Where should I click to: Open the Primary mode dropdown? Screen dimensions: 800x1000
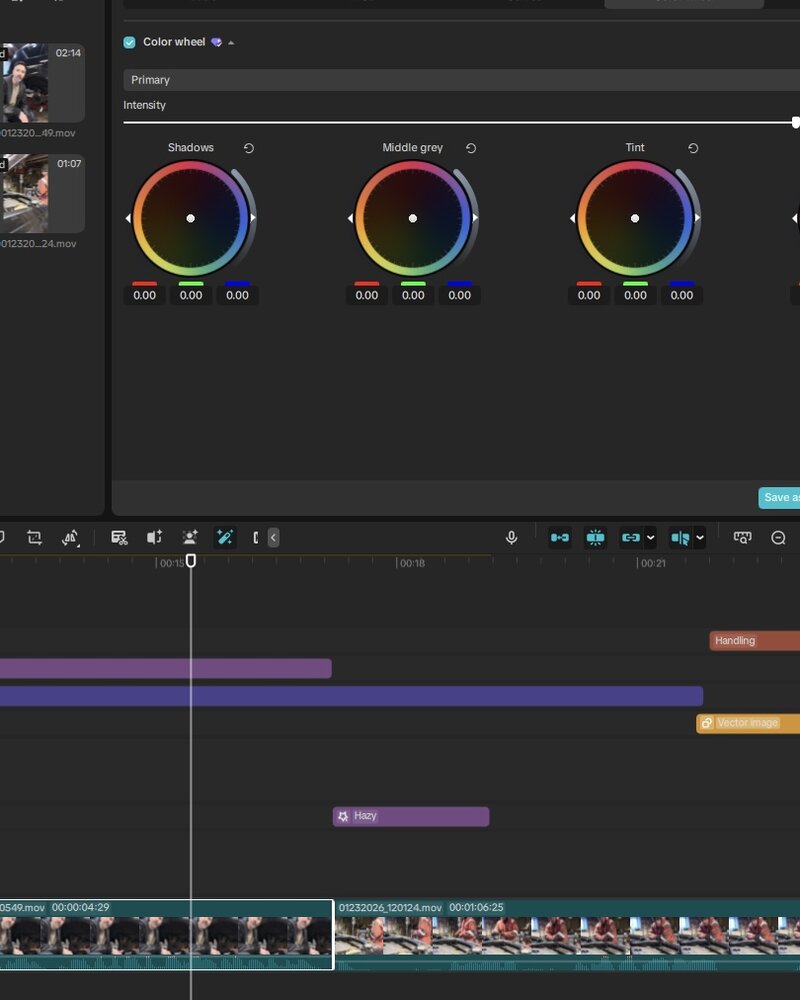(460, 80)
